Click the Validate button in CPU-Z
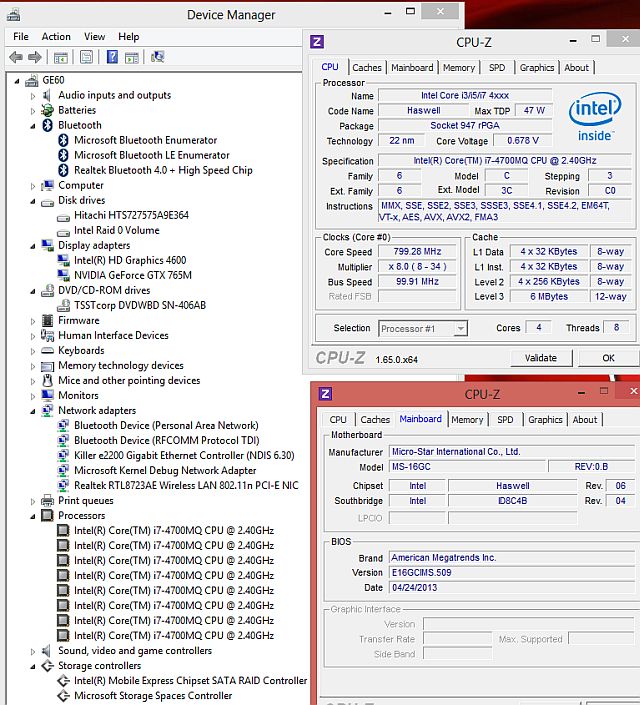This screenshot has height=705, width=640. pos(541,358)
